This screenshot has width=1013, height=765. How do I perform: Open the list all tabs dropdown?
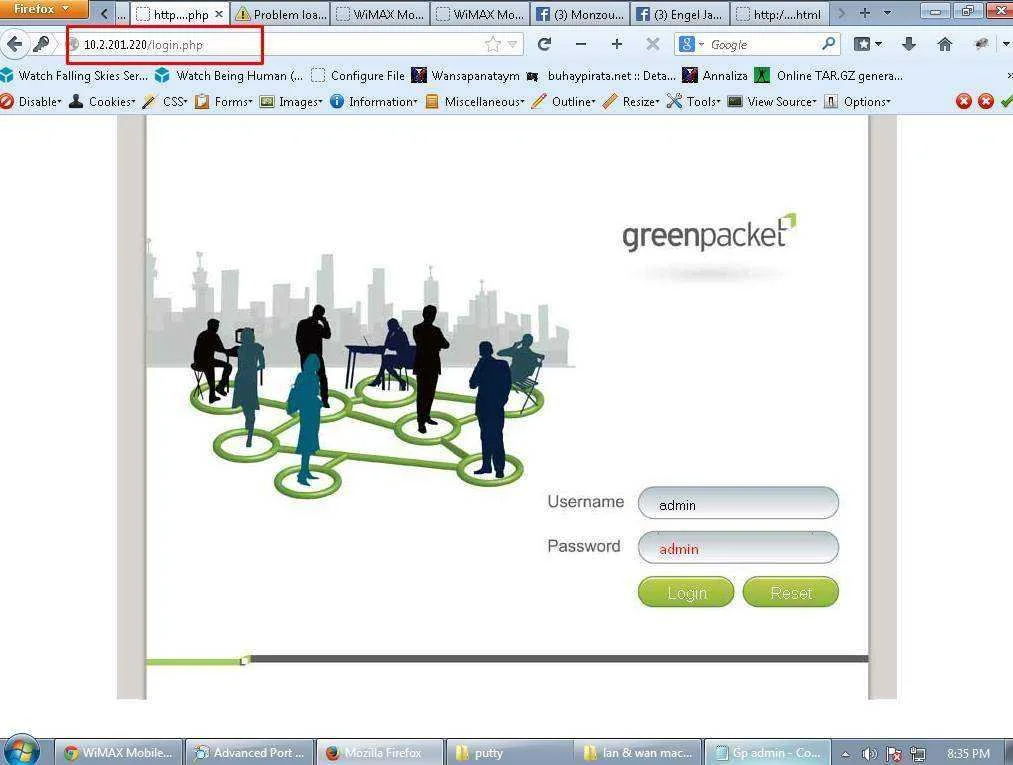(x=888, y=13)
